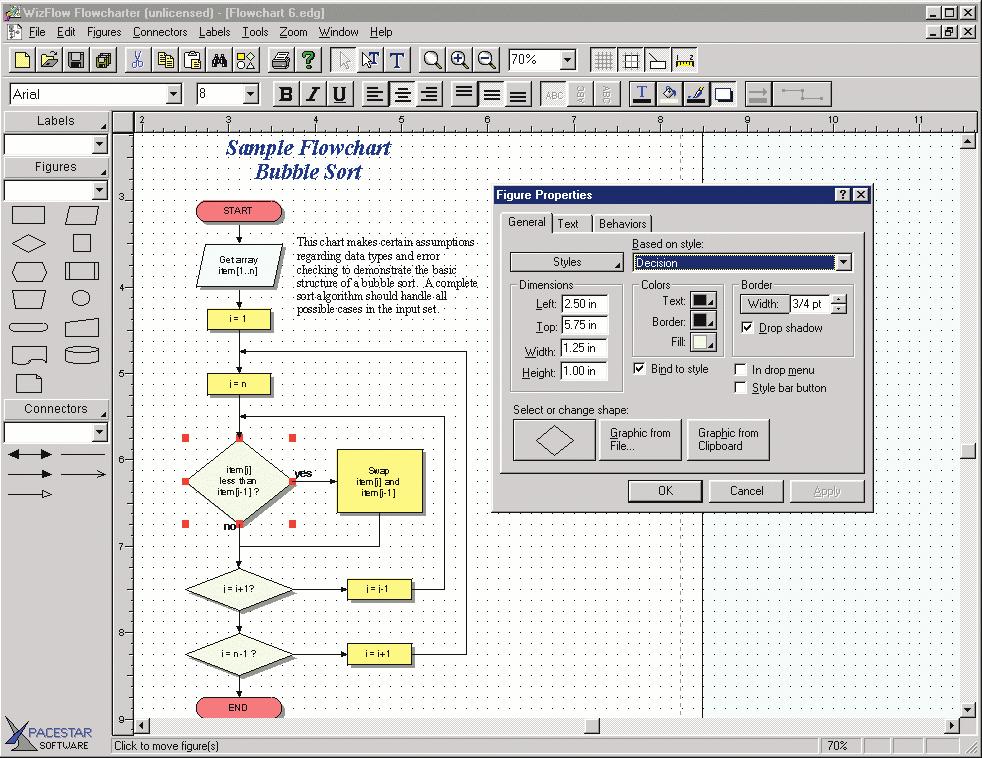
Task: Open the Styles button menu
Action: [x=567, y=262]
